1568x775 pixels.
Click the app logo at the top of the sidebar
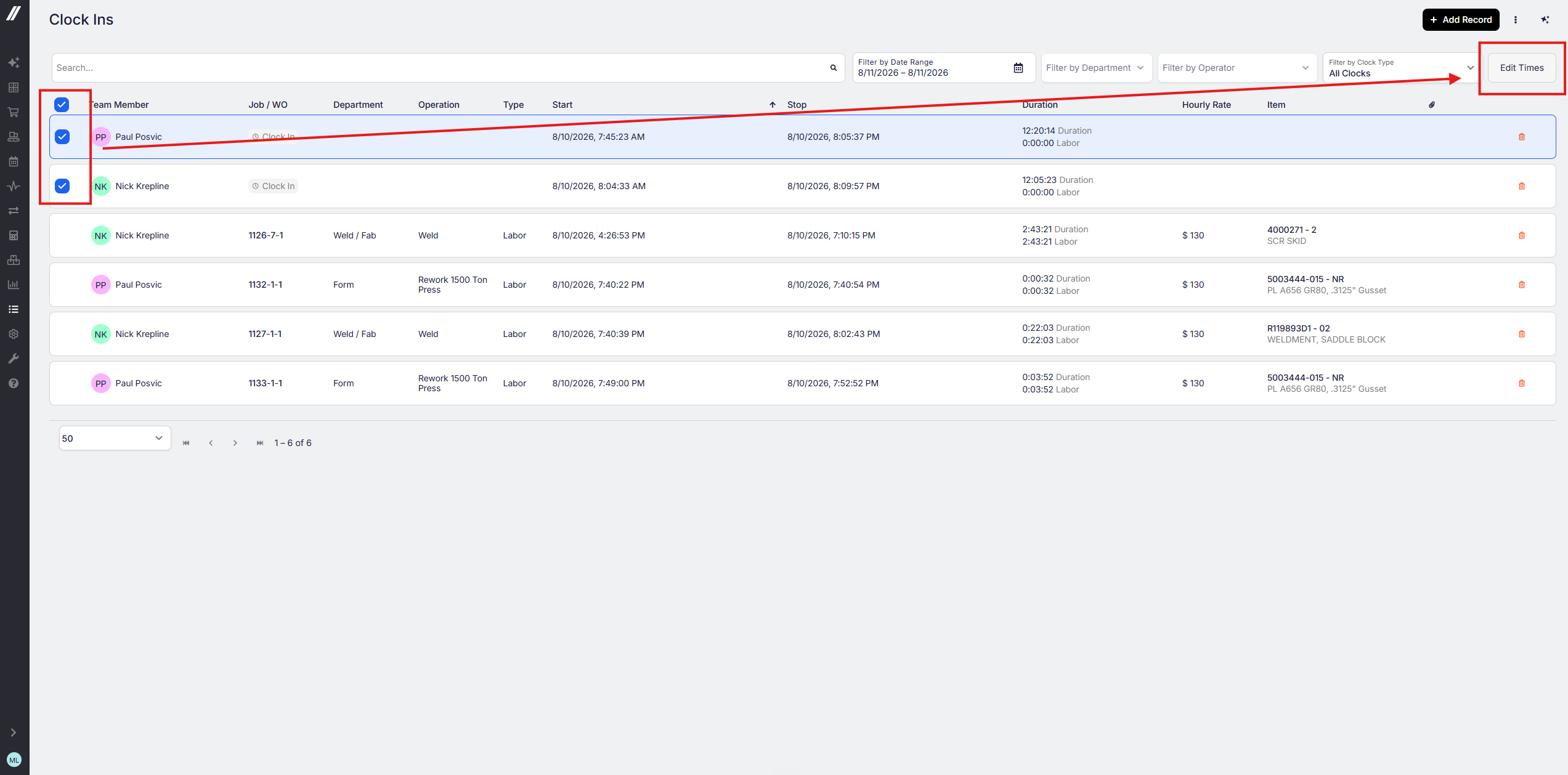[14, 13]
